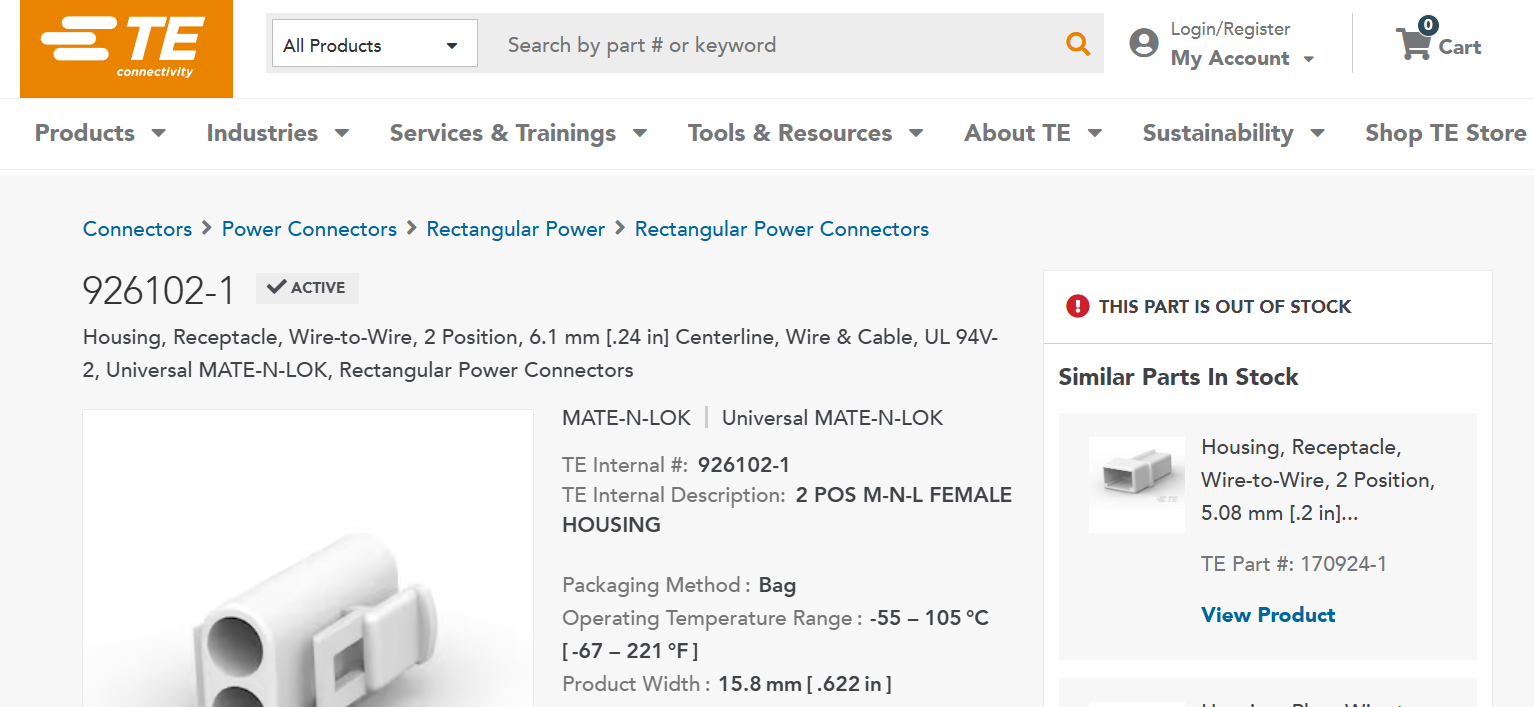Click the TE Connectivity logo
This screenshot has height=707, width=1534.
click(x=126, y=48)
